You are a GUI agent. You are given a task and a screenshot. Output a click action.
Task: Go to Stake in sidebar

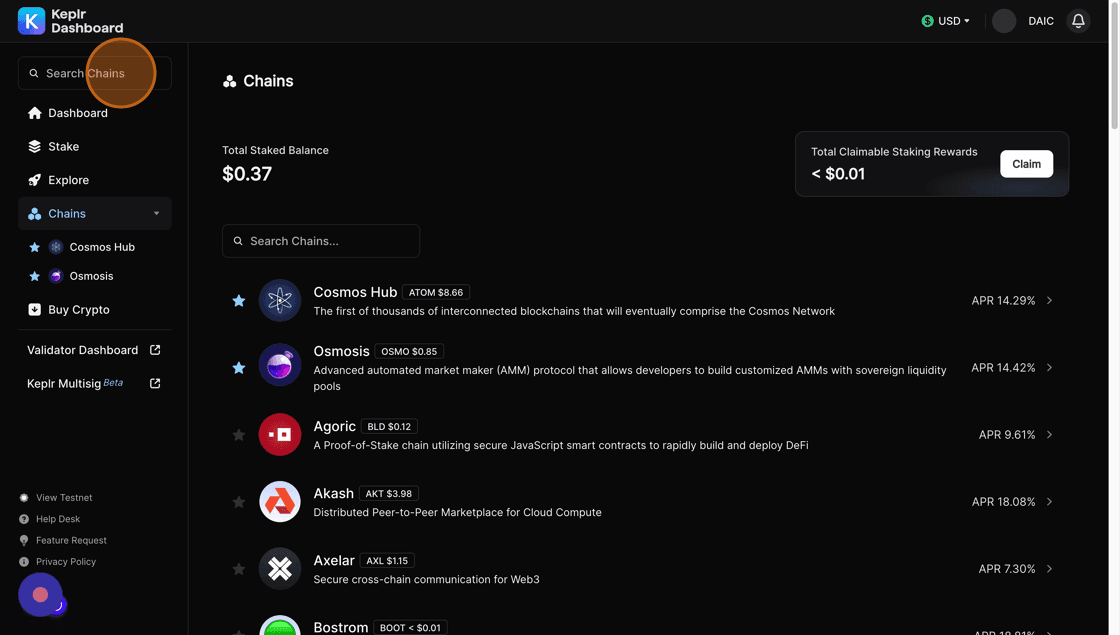[63, 147]
